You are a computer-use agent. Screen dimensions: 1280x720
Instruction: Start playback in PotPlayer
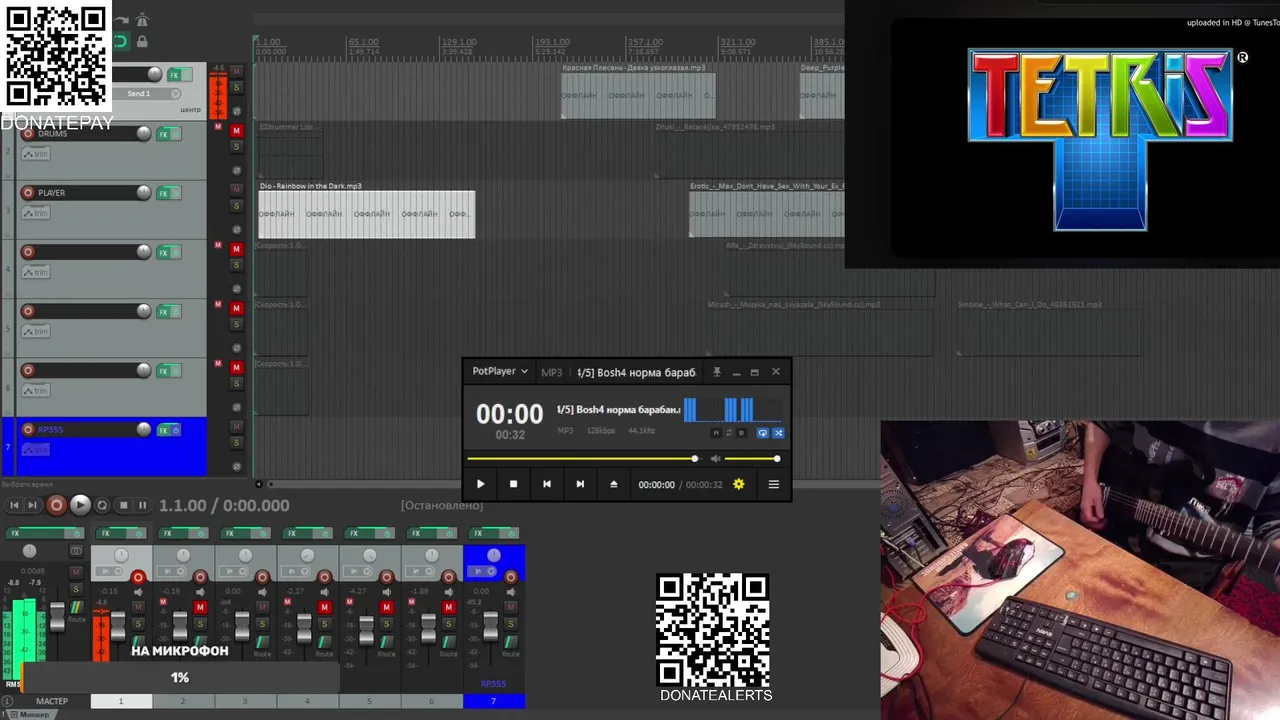pos(480,484)
